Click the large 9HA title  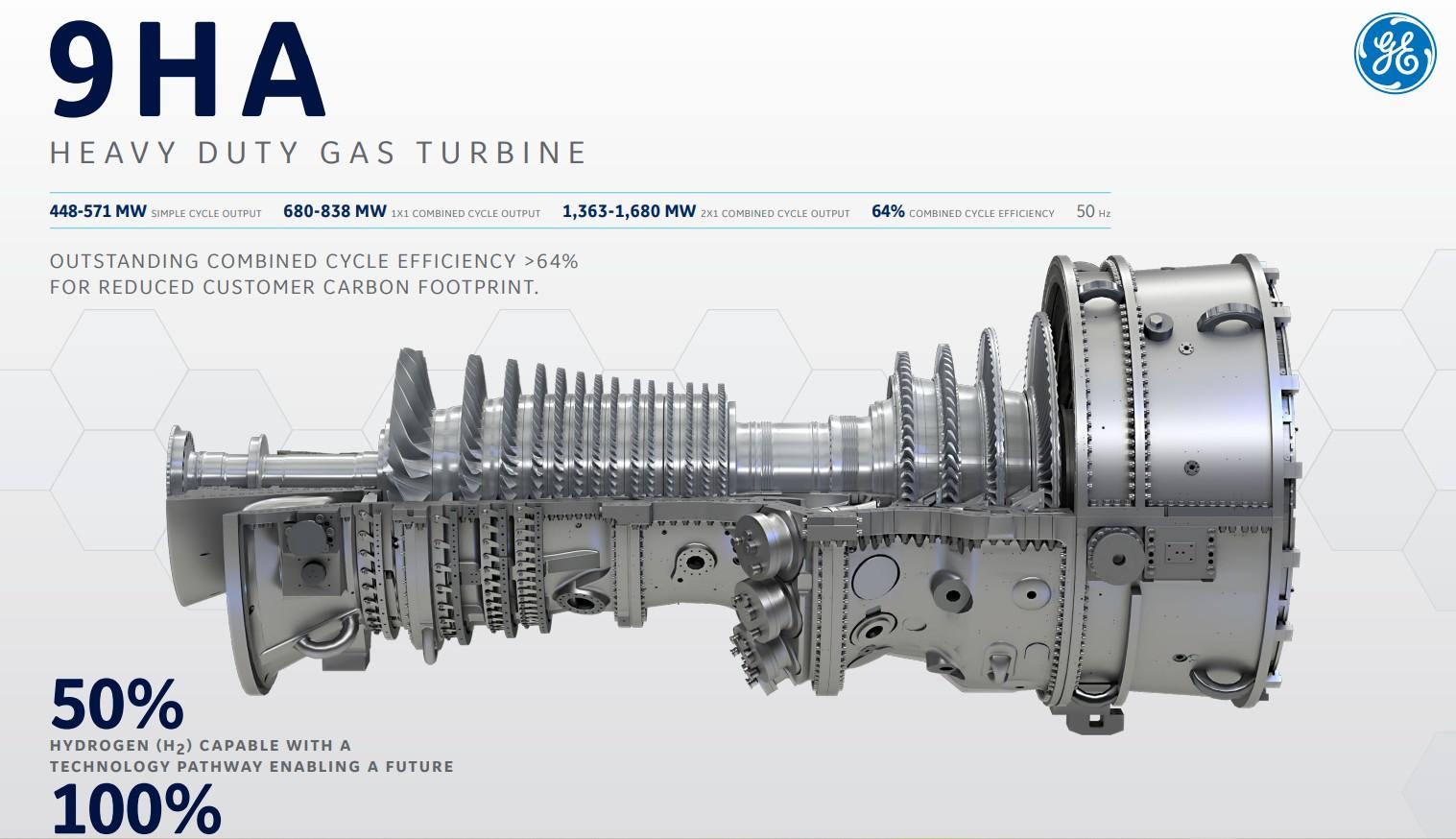[188, 69]
